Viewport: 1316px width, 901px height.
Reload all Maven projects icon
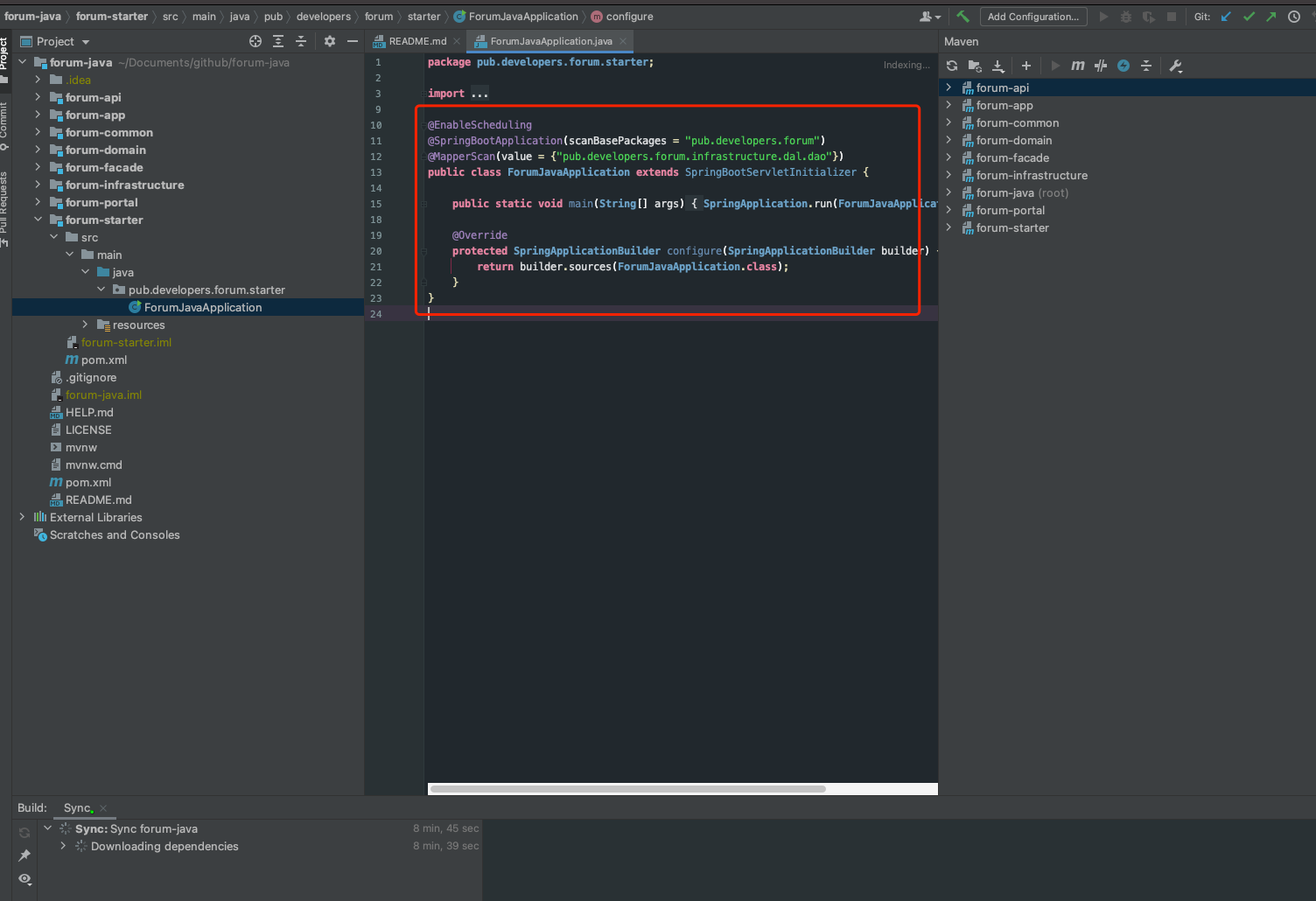(952, 66)
